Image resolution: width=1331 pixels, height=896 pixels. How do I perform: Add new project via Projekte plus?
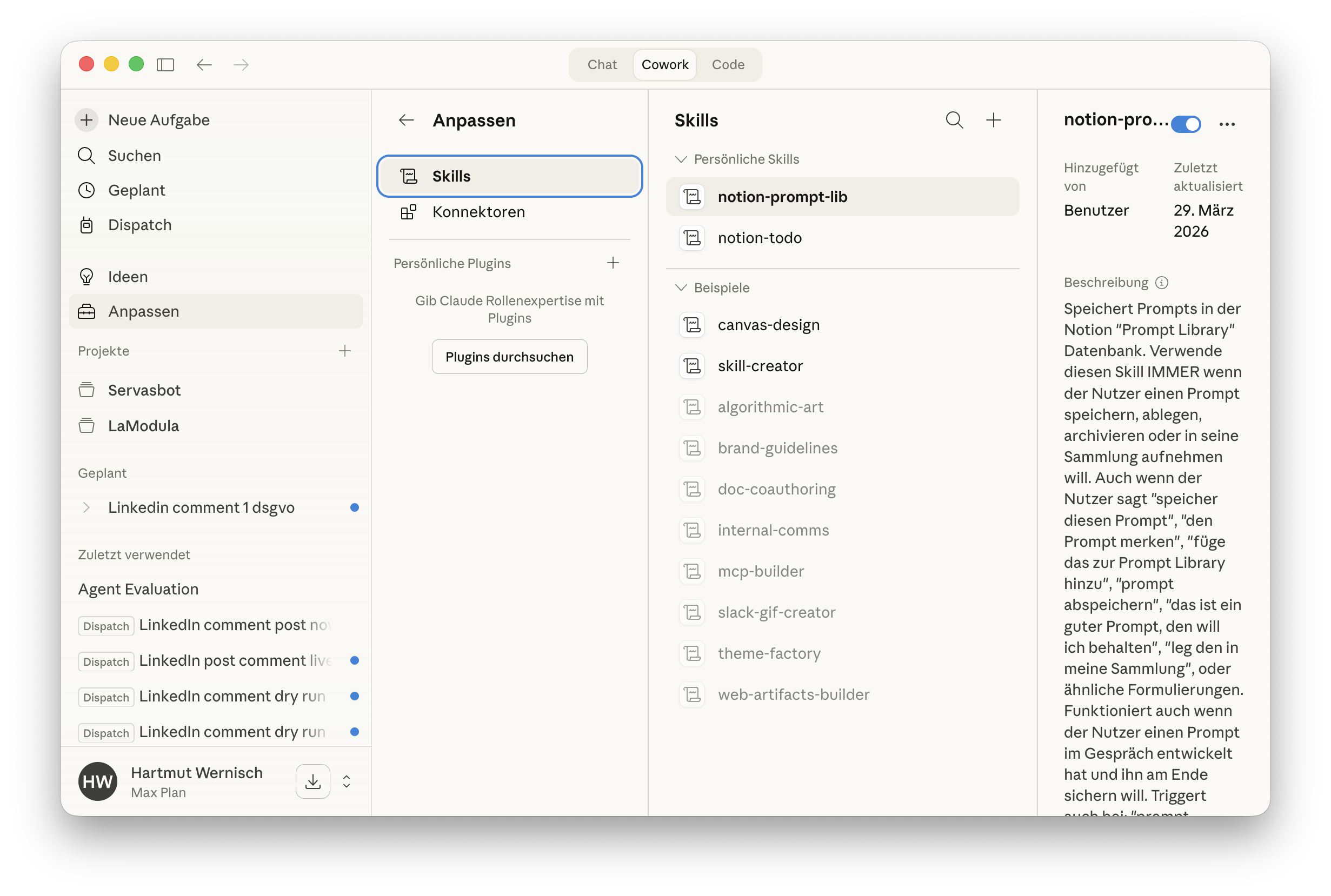point(344,351)
